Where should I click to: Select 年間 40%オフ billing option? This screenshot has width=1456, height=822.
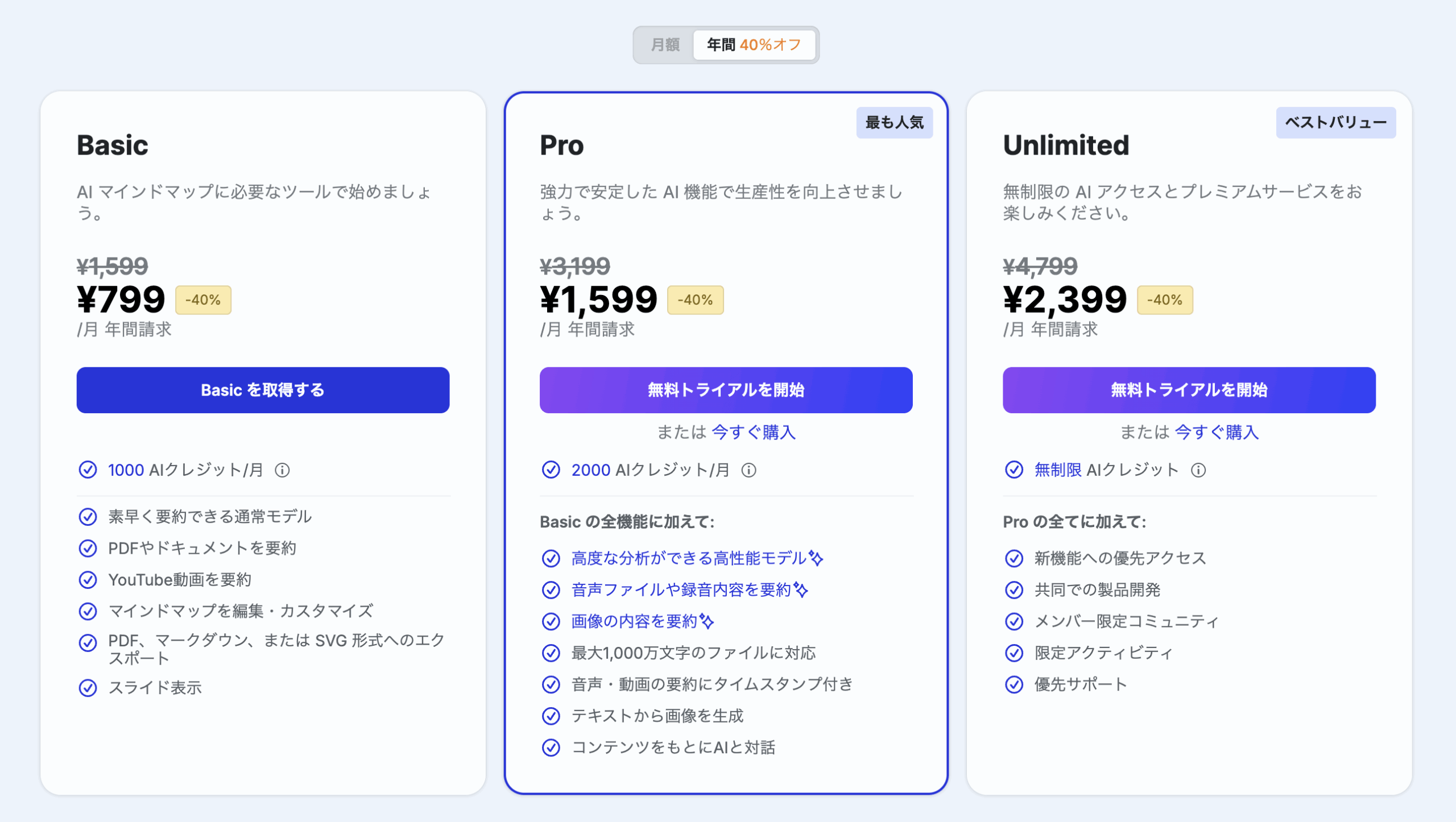click(754, 45)
